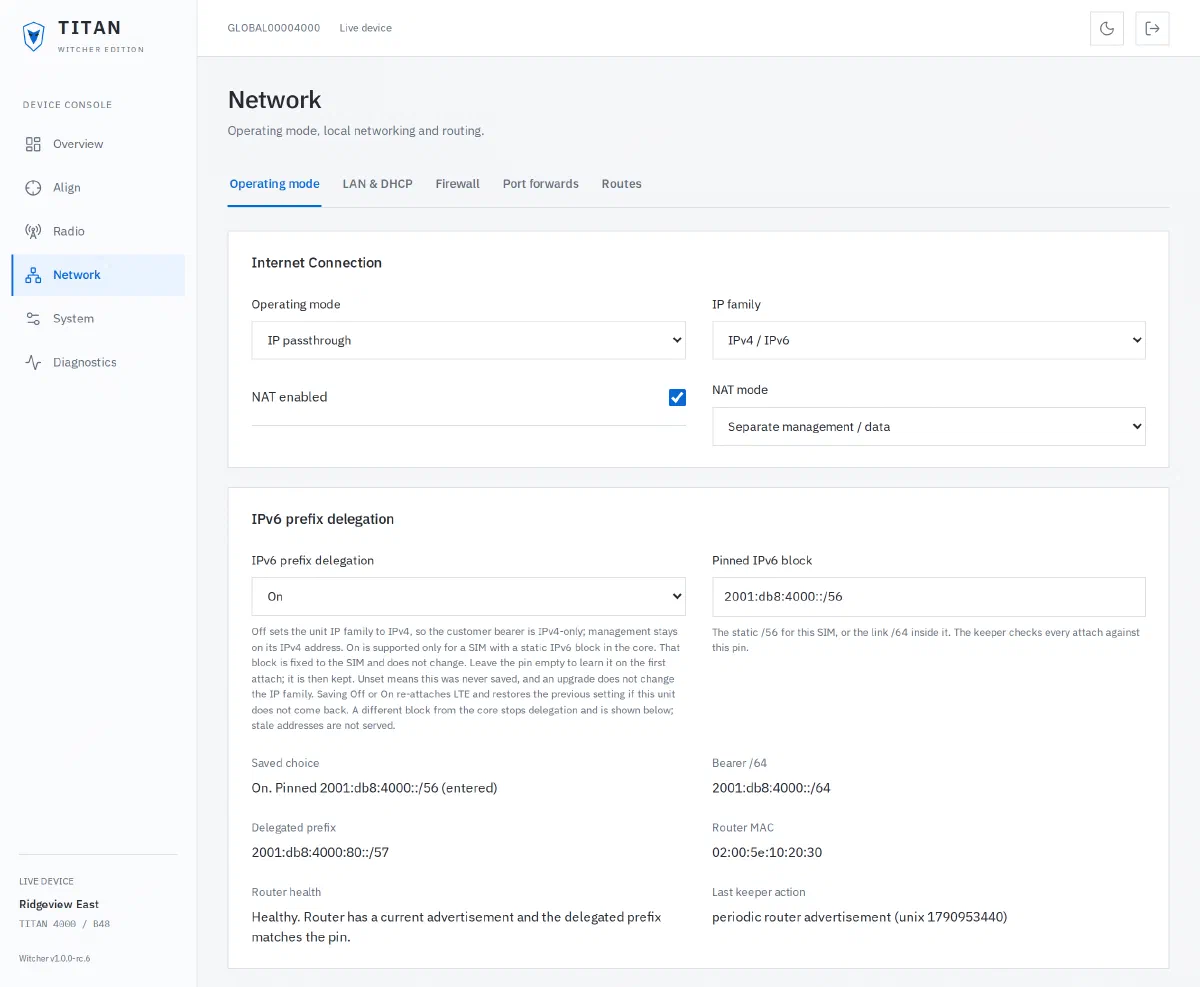Switch to the Port forwards tab
The image size is (1200, 987).
541,184
